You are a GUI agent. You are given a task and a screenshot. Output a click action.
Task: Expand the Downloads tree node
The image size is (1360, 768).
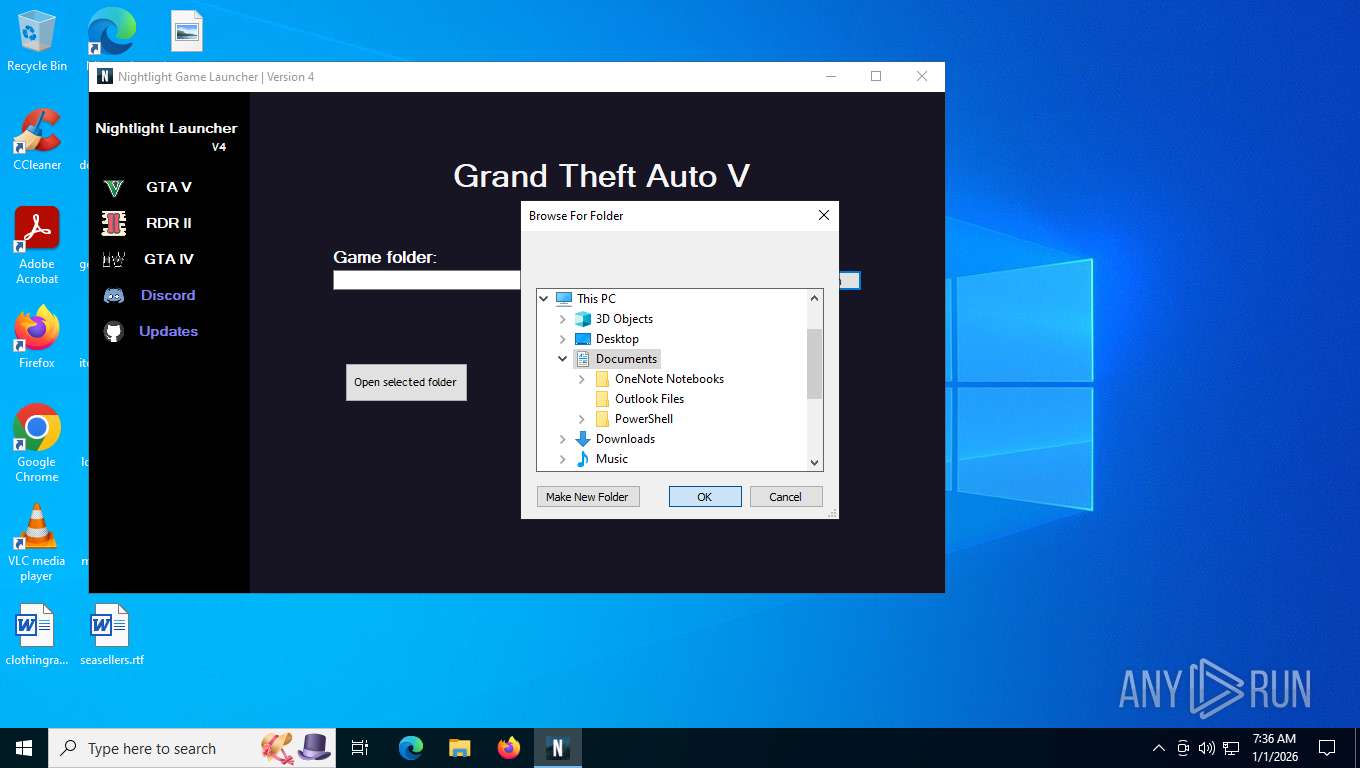coord(563,439)
